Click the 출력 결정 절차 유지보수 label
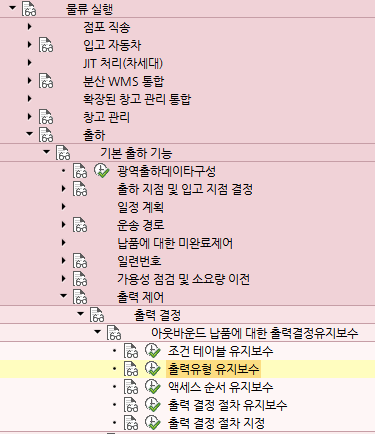Image resolution: width=375 pixels, height=434 pixels. click(x=227, y=405)
